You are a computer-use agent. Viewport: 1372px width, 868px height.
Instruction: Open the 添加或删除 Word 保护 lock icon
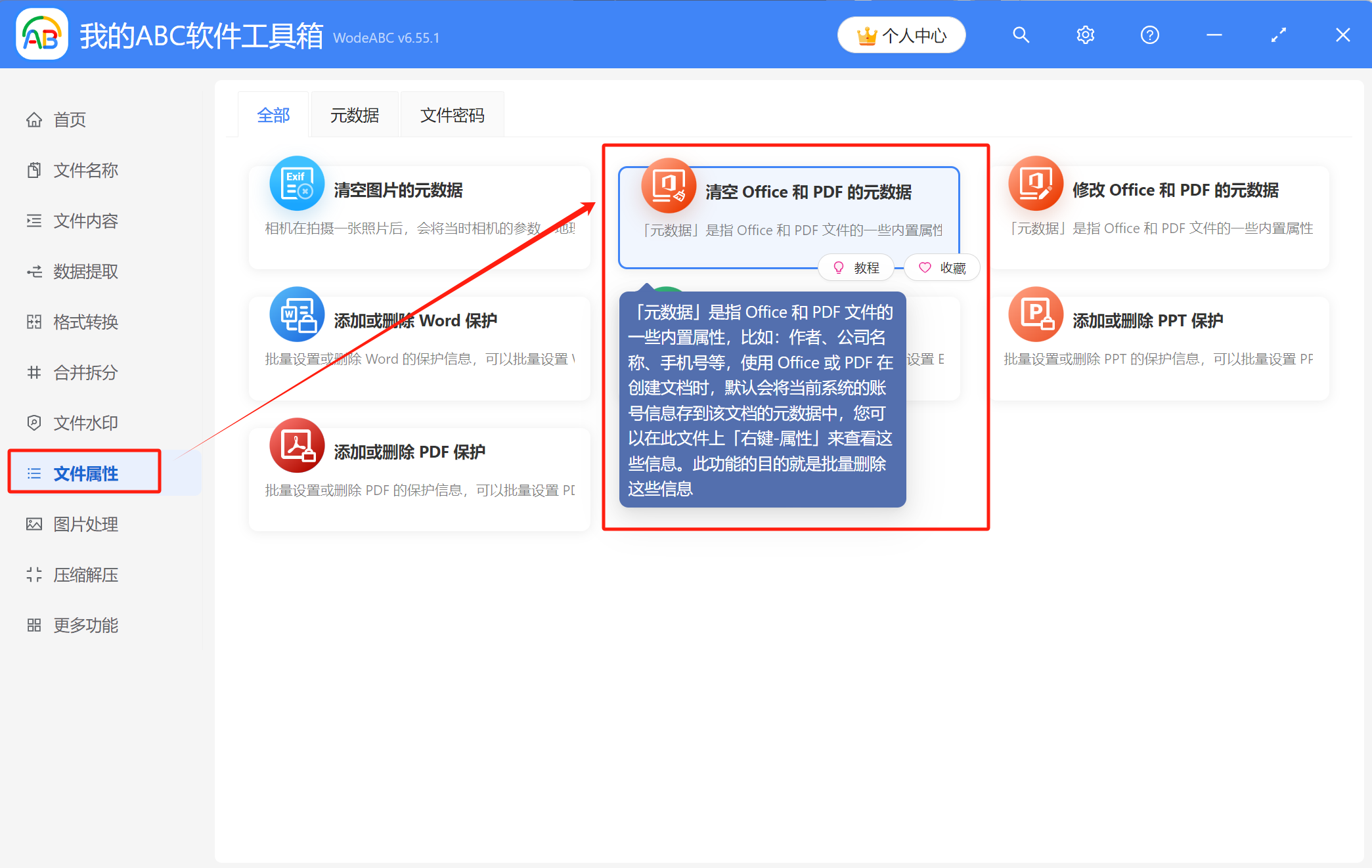(296, 315)
